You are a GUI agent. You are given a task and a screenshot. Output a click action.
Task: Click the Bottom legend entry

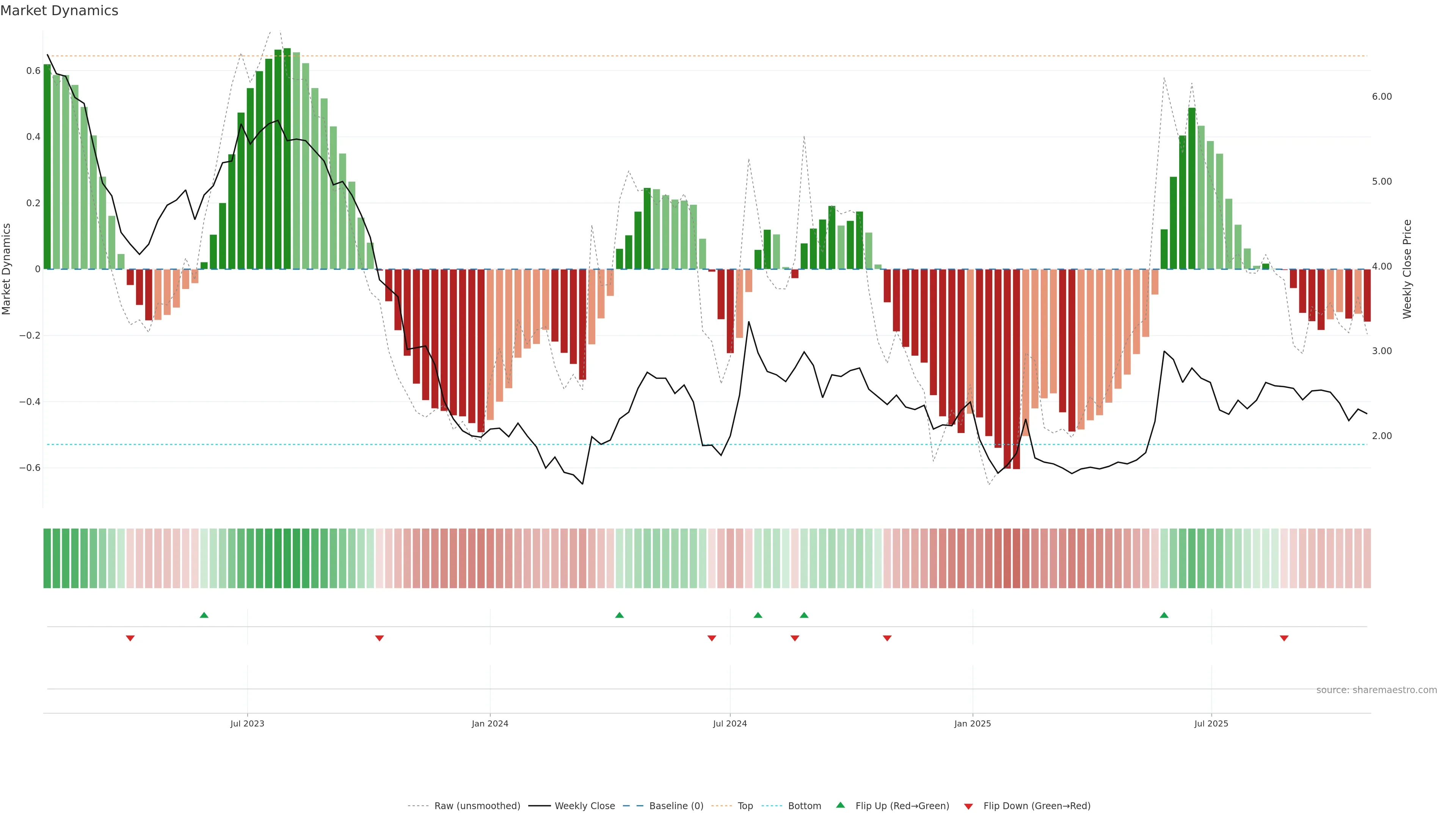click(x=804, y=806)
